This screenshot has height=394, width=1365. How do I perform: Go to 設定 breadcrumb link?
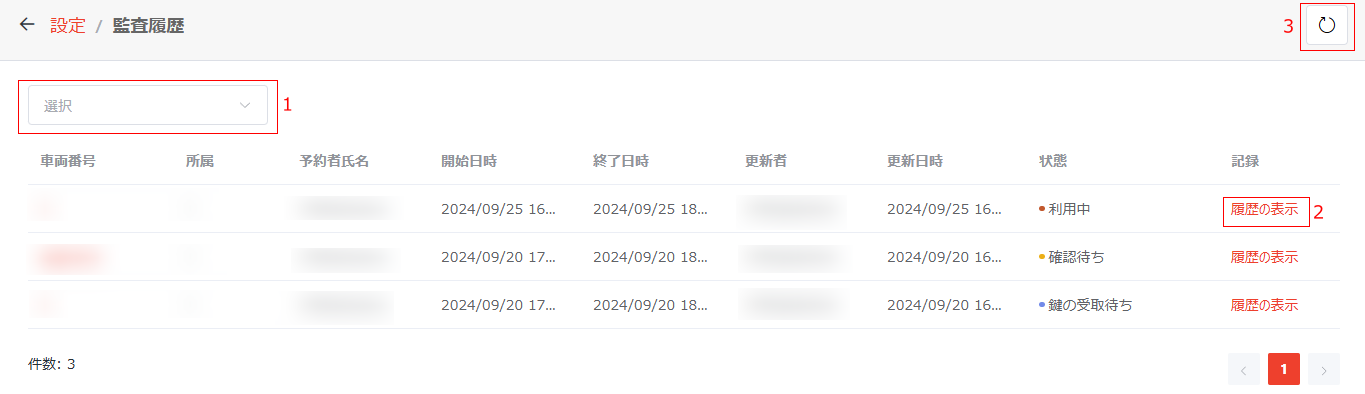(68, 26)
